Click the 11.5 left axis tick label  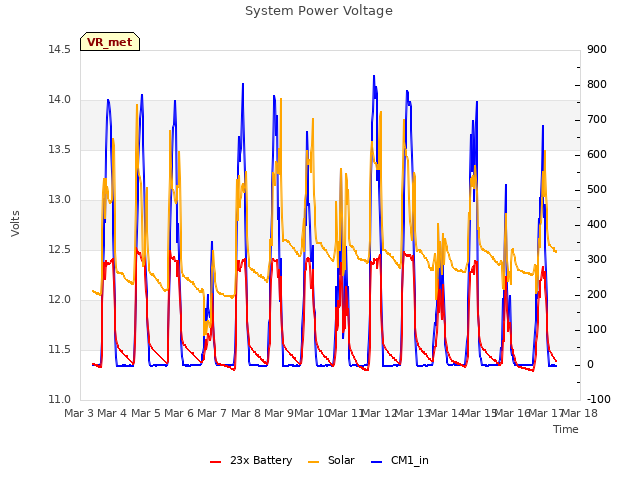[x=59, y=349]
